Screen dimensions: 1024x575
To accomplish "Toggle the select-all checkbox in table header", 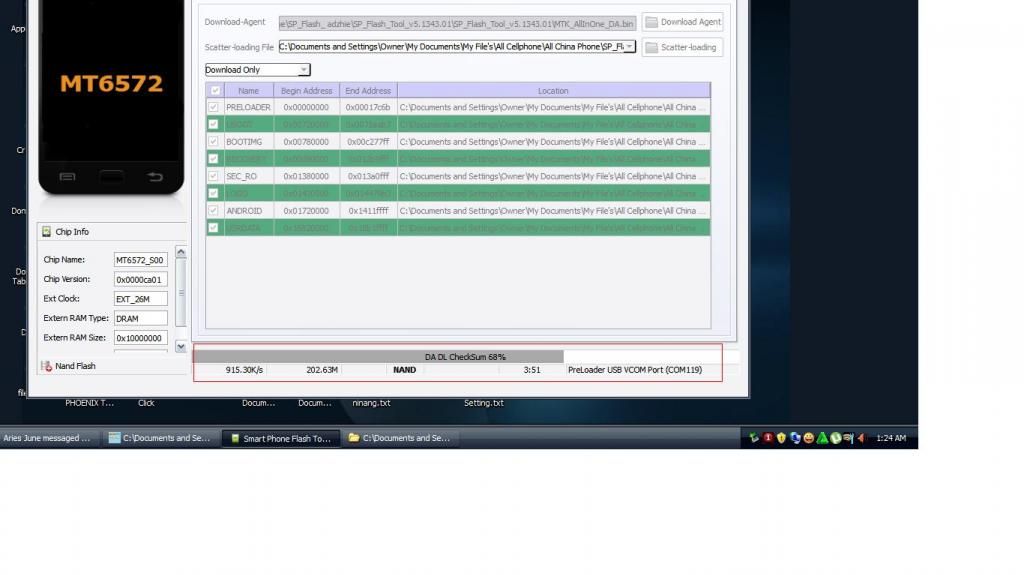I will (214, 91).
